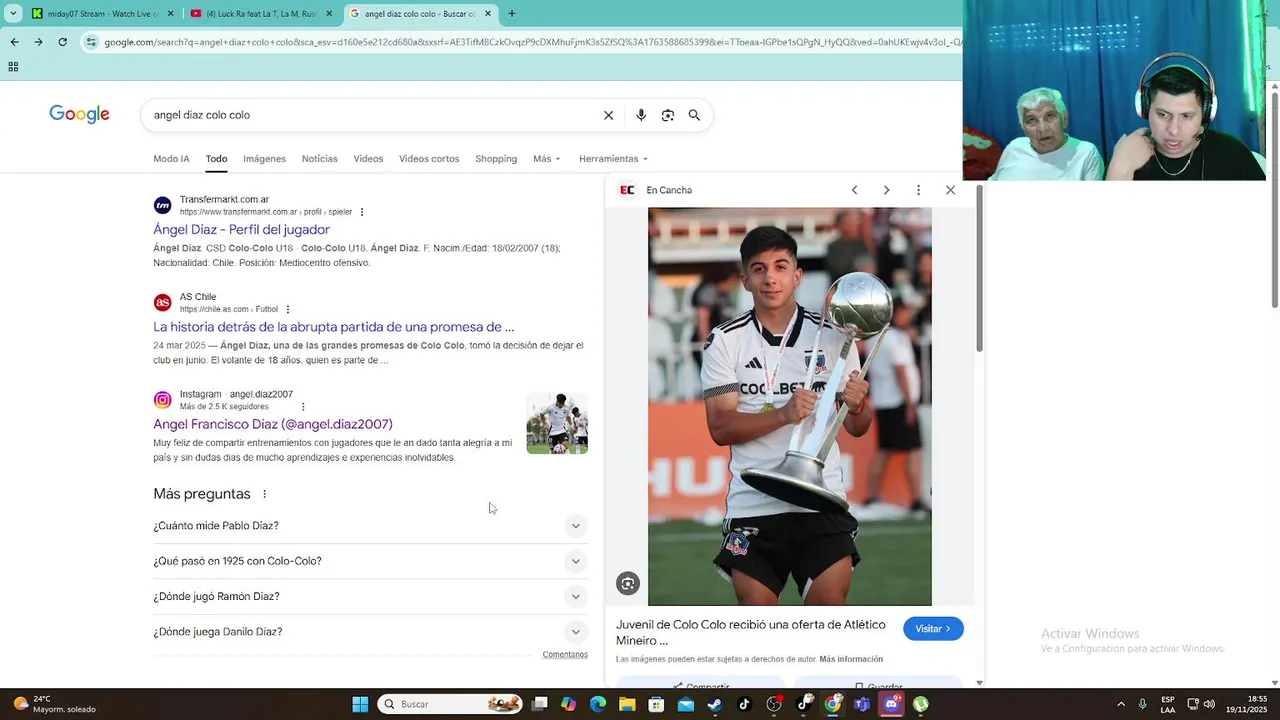
Task: Clear the search box with the X icon
Action: pyautogui.click(x=608, y=115)
